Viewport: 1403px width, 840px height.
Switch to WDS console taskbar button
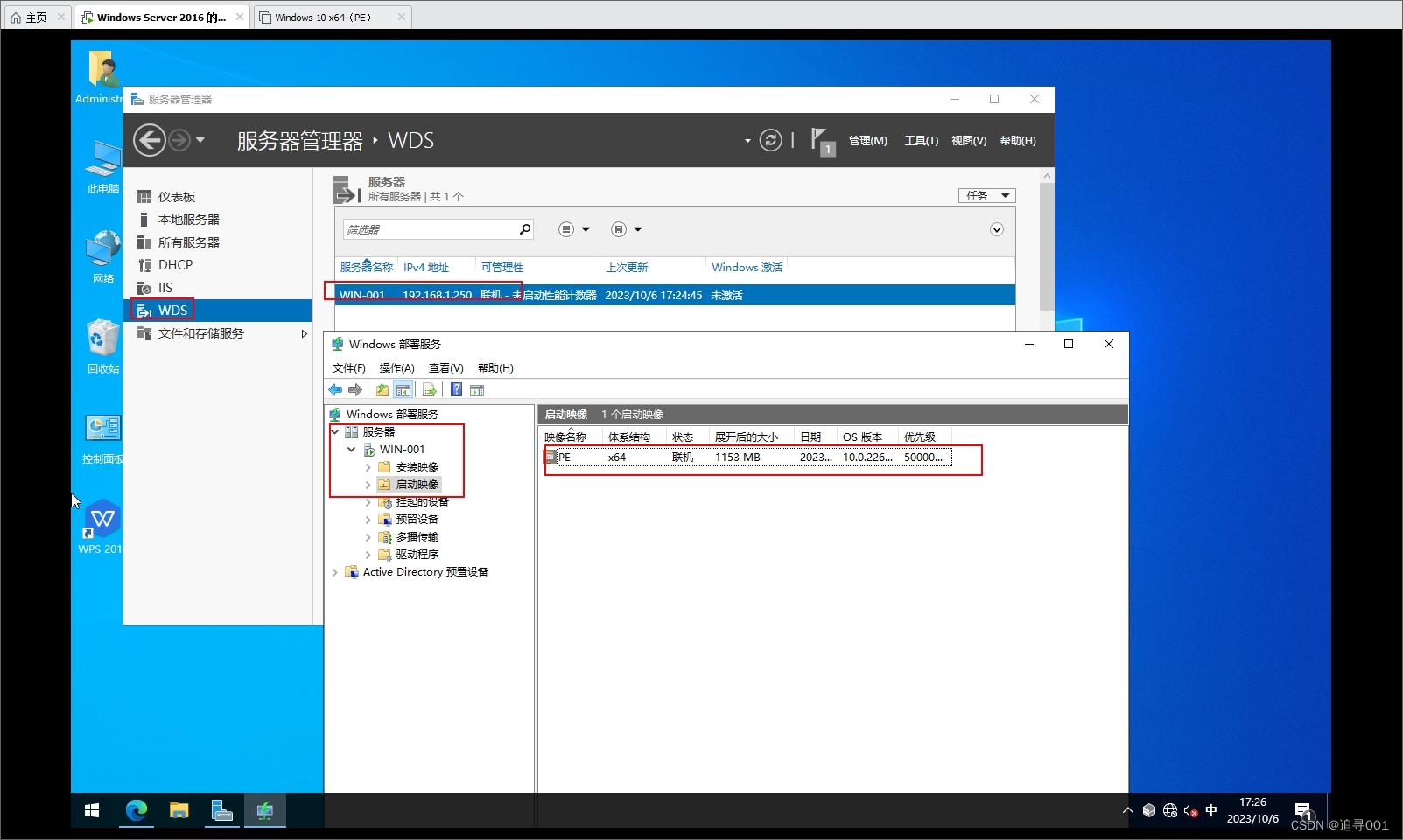pos(265,810)
